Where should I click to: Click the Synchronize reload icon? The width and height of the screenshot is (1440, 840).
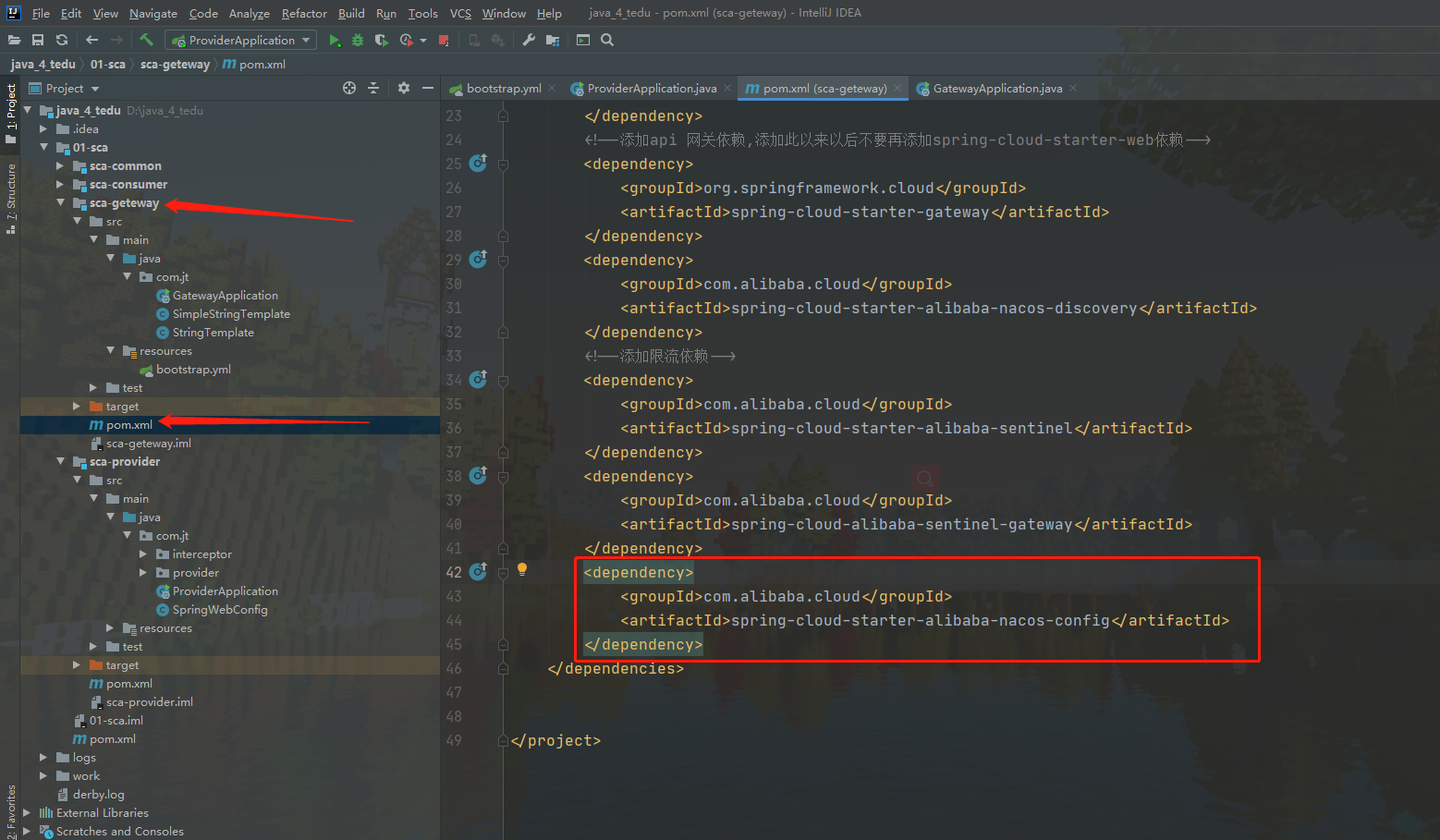pyautogui.click(x=62, y=40)
